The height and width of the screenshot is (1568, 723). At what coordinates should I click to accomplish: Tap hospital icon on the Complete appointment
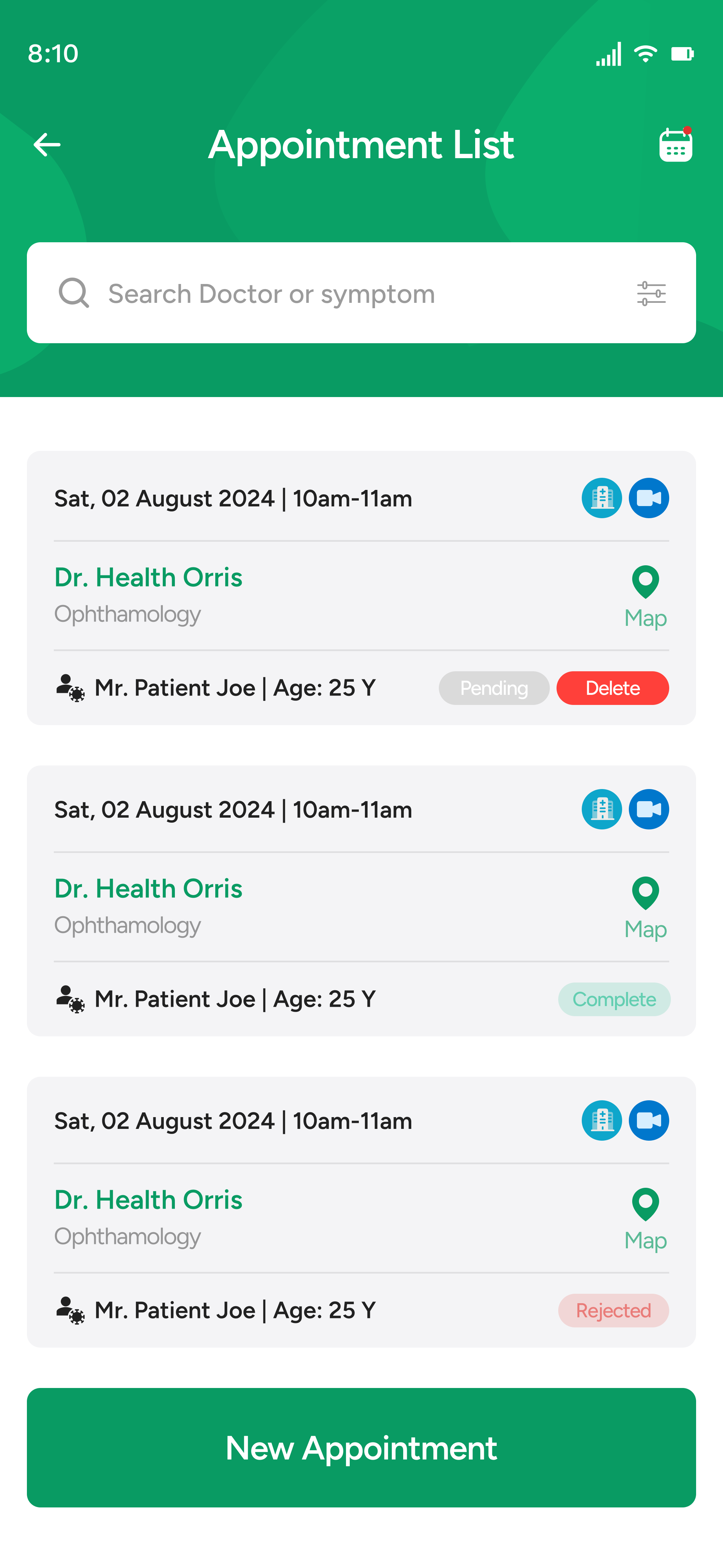(601, 810)
